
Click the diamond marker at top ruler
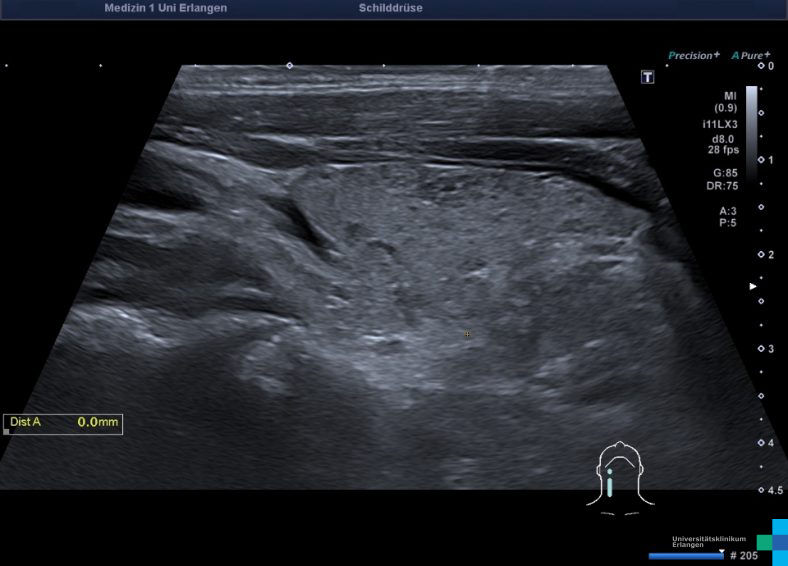pos(290,65)
